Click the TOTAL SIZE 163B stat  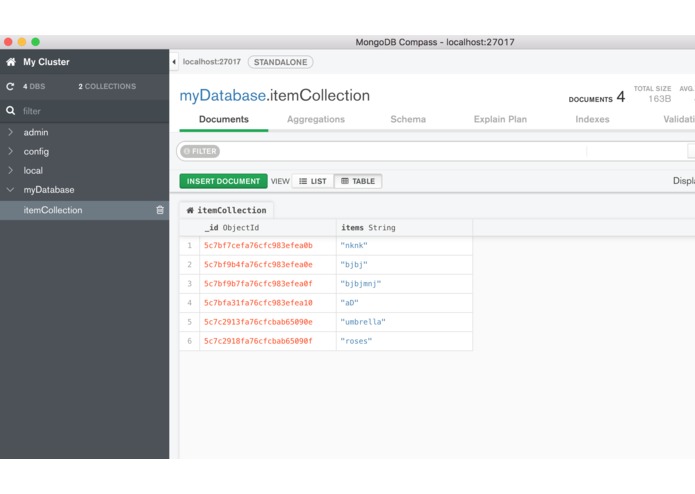click(x=652, y=94)
